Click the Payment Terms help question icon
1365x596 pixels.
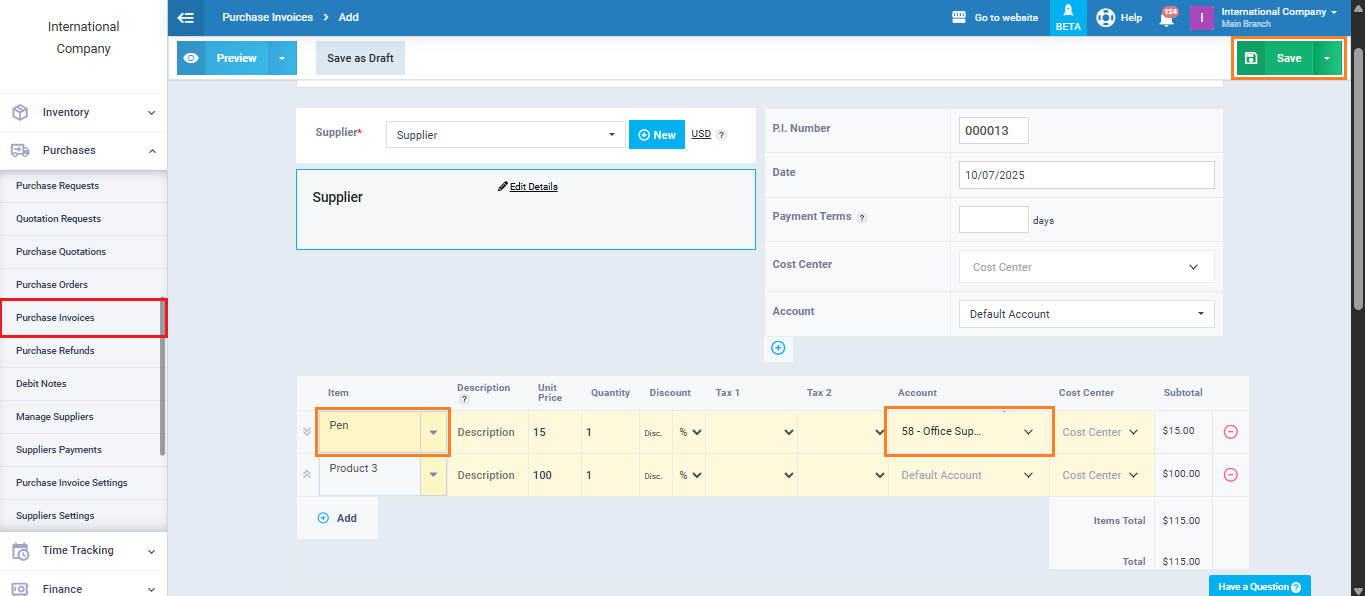(862, 218)
